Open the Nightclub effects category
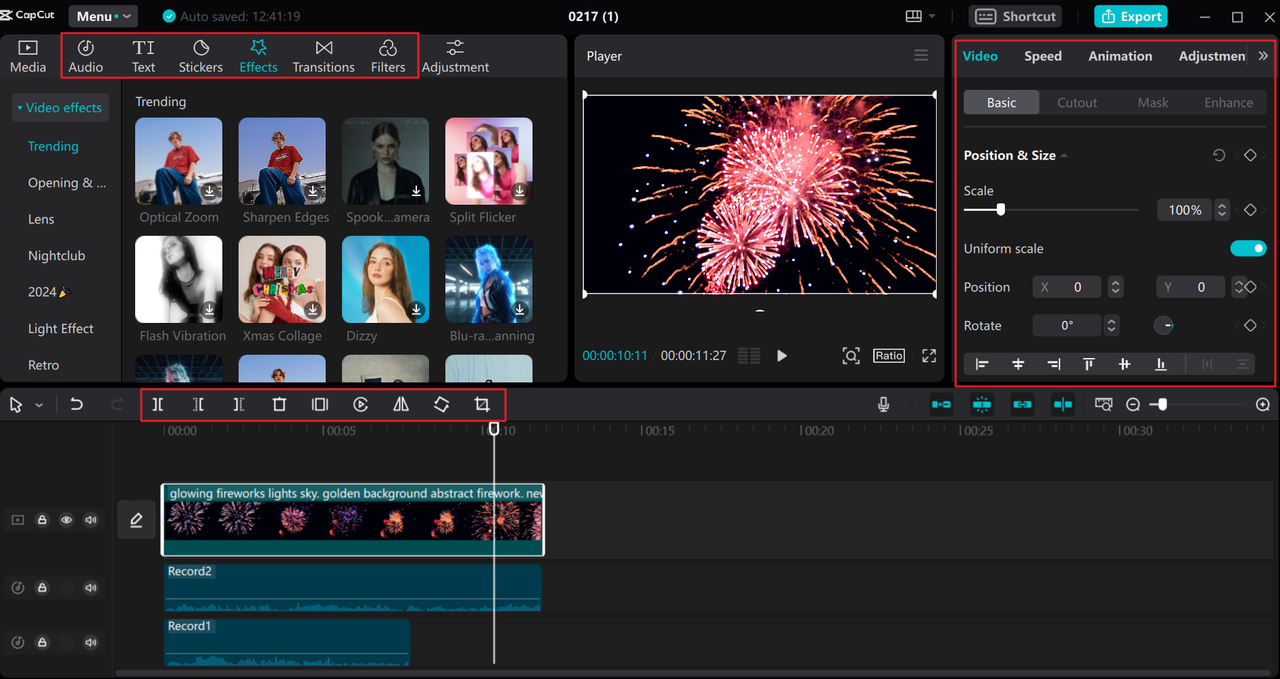 [x=56, y=256]
